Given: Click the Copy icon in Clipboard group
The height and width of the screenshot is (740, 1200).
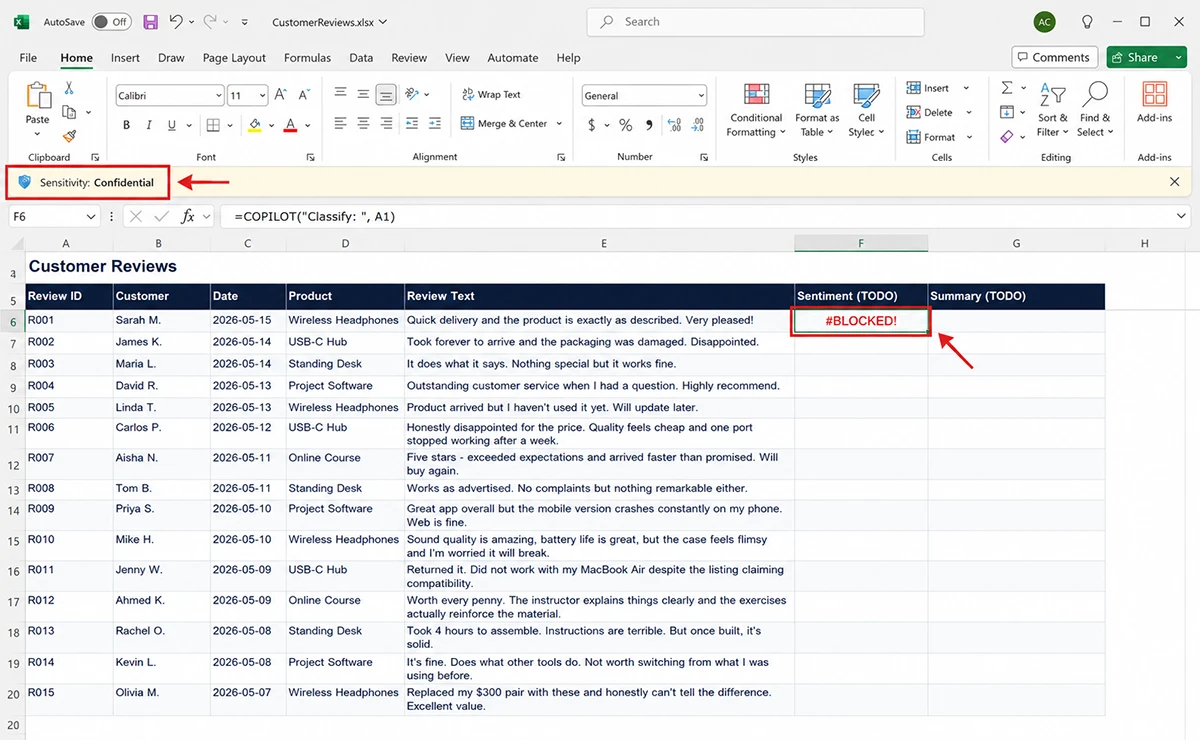Looking at the screenshot, I should 69,112.
